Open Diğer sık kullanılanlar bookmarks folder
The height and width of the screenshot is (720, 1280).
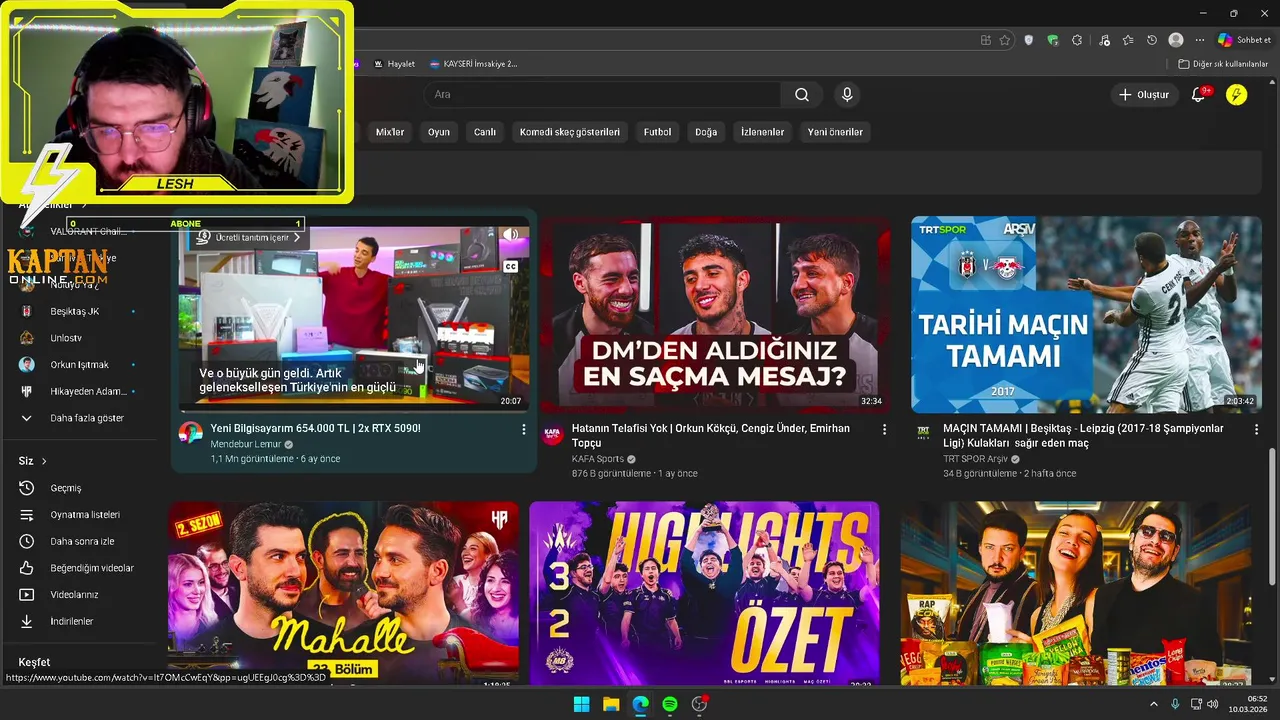(x=1224, y=64)
